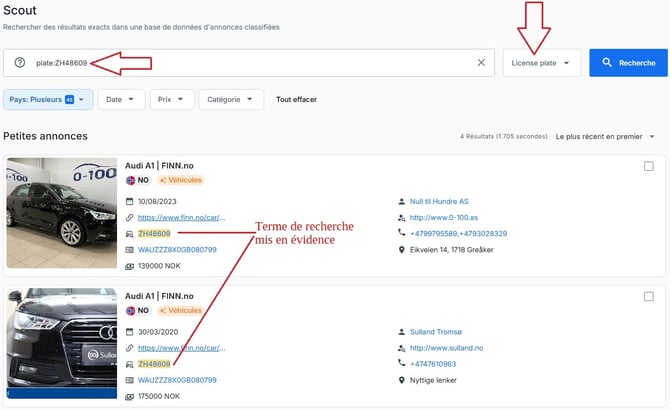This screenshot has width=670, height=410.
Task: Open the finn.no link in the 175000 NOK listing
Action: point(182,348)
